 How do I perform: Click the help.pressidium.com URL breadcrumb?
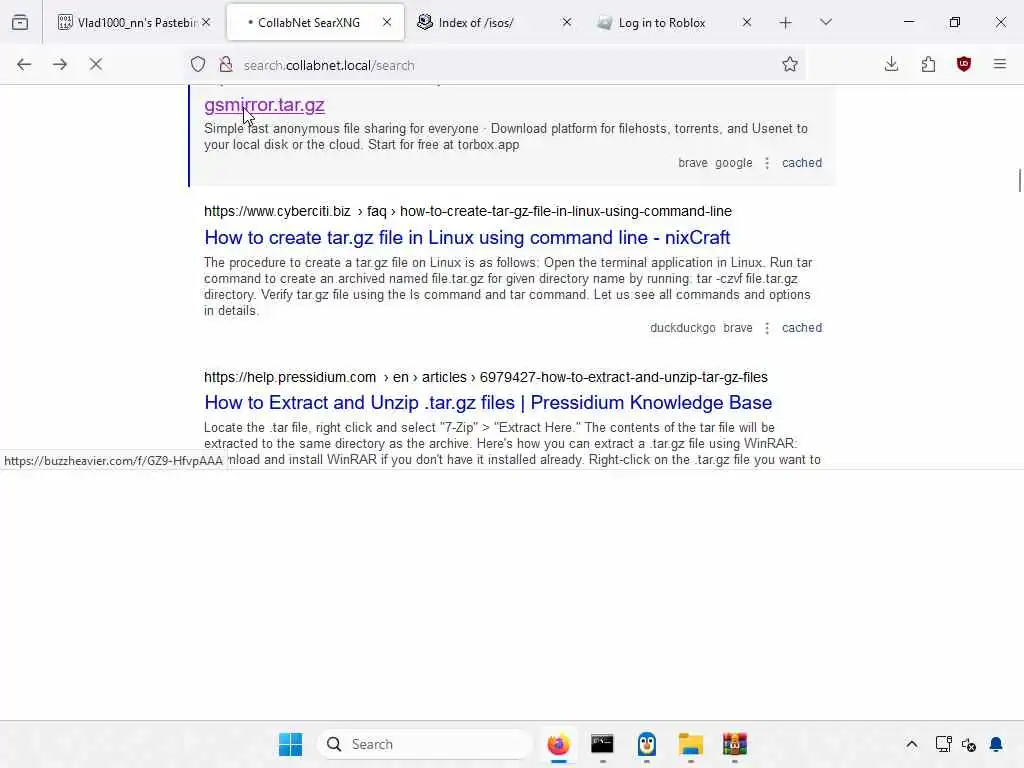pyautogui.click(x=486, y=377)
